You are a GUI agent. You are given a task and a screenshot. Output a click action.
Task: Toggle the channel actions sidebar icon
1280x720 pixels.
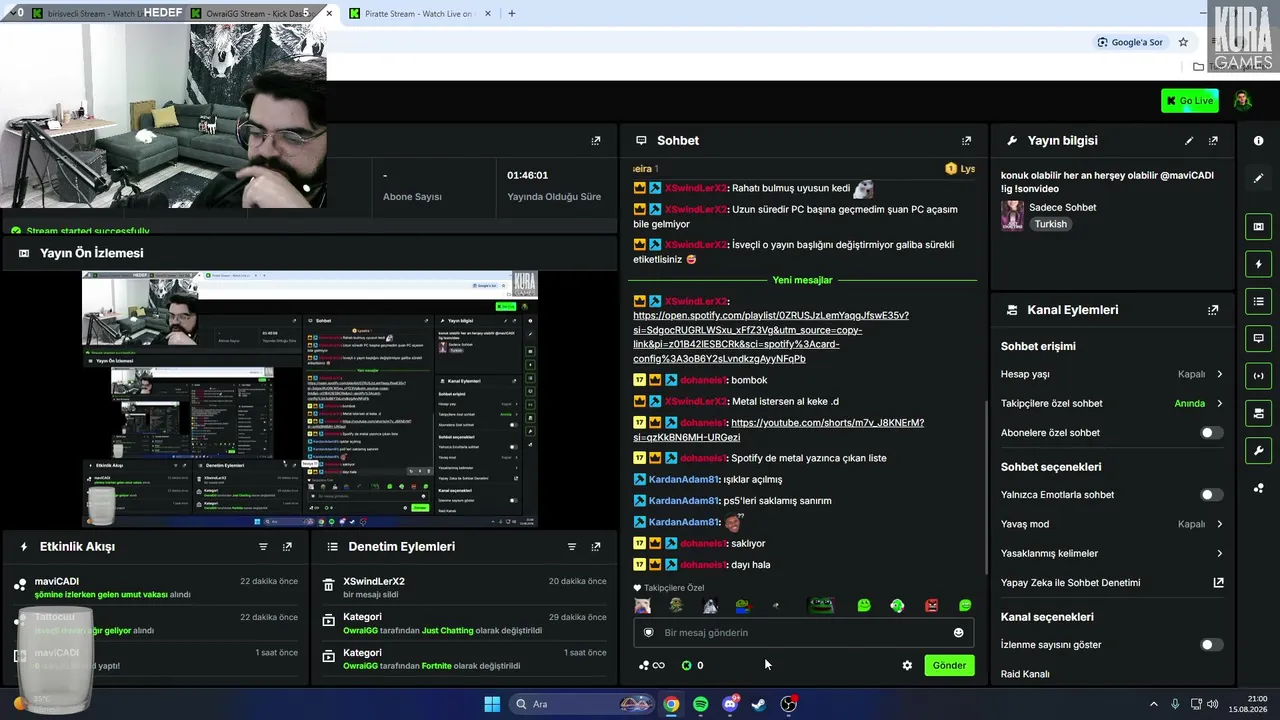pos(1258,413)
